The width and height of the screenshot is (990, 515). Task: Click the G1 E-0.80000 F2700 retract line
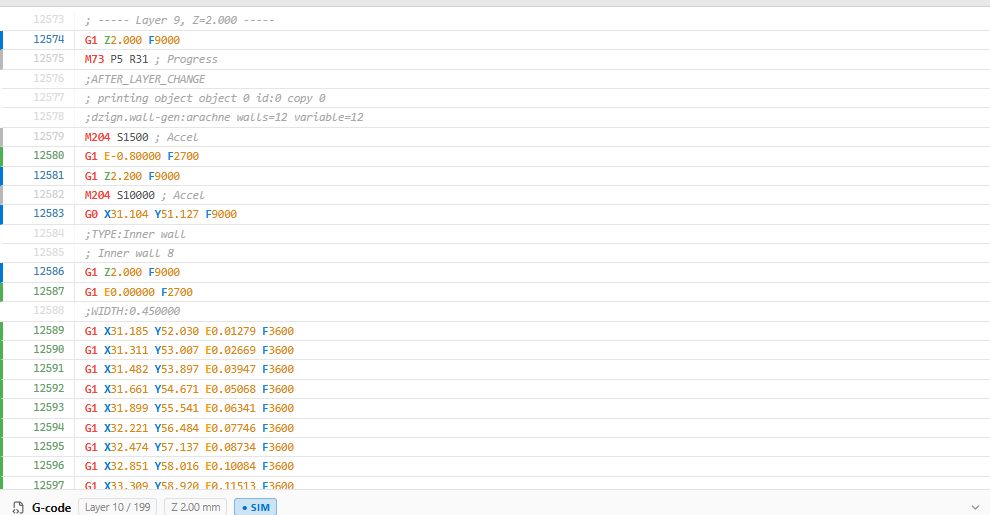click(x=141, y=156)
